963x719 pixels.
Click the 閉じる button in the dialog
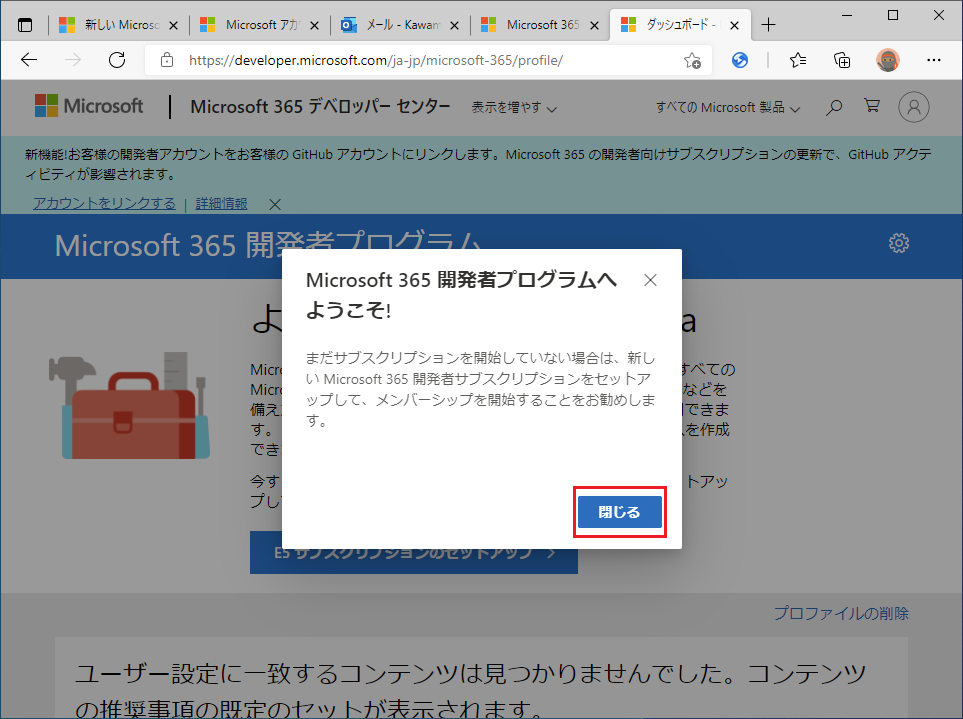pyautogui.click(x=619, y=512)
